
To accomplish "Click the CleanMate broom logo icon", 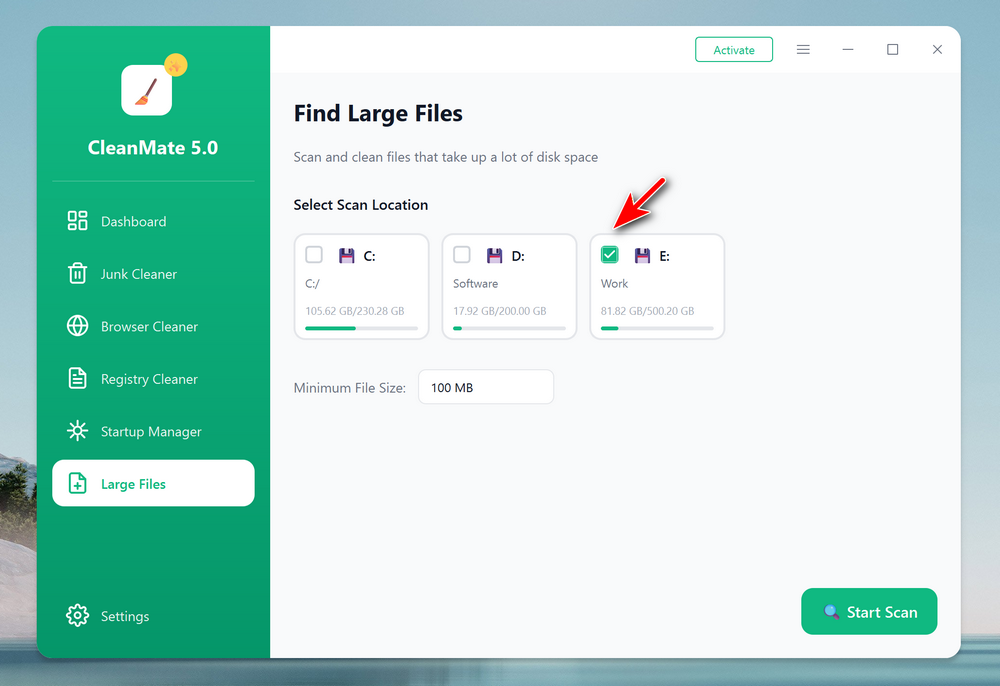I will (x=147, y=90).
